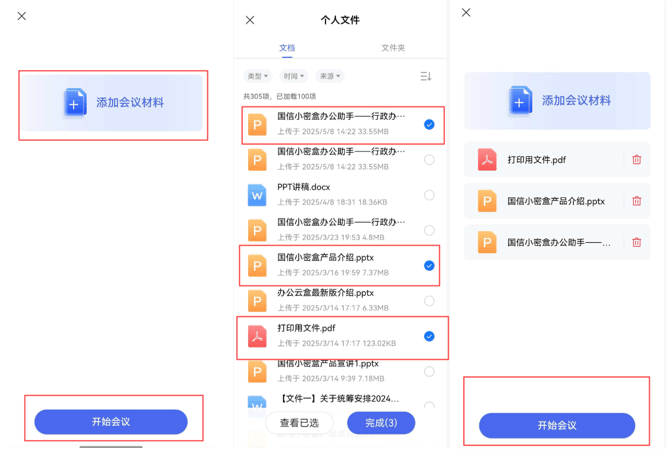Click the 办公云盒最新版介绍.pptx file name
Screen dimensions: 666x454
325,293
